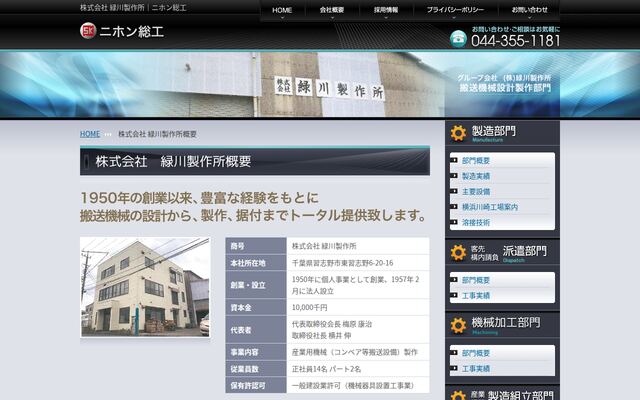Click the gear icon beside 製造組立部門

click(x=458, y=395)
